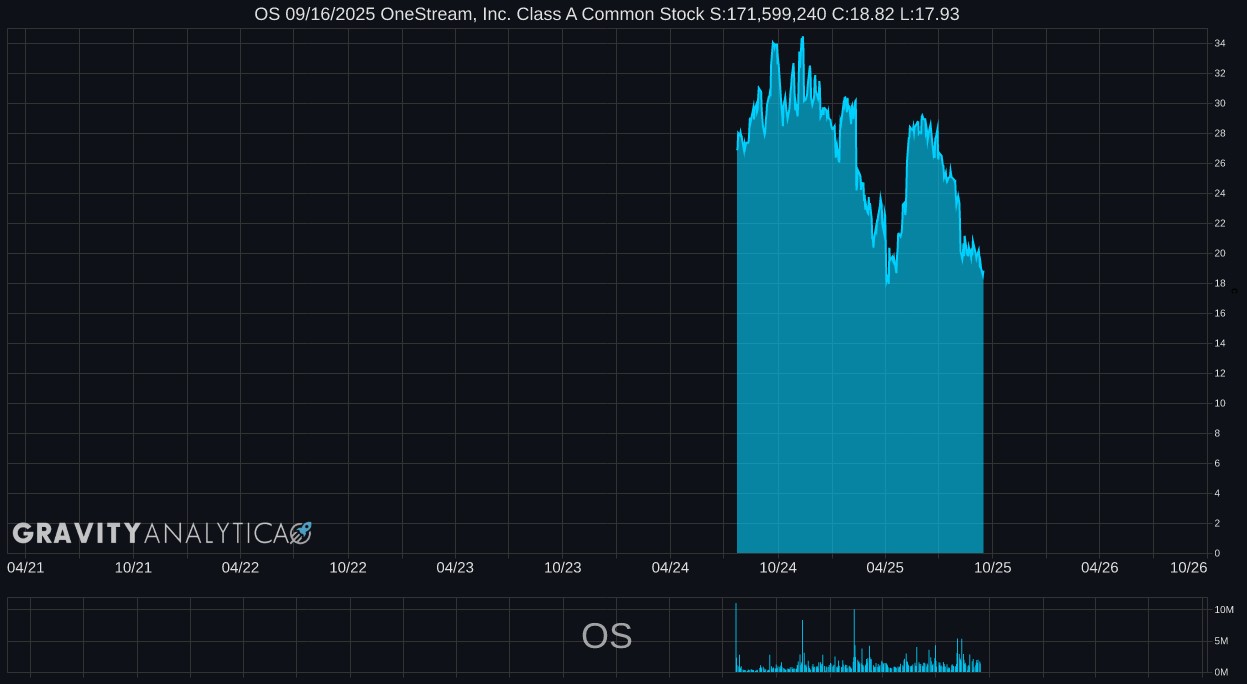Click the large OS ticker label in the volume panel
Screen dimensions: 1247x684
pos(607,636)
